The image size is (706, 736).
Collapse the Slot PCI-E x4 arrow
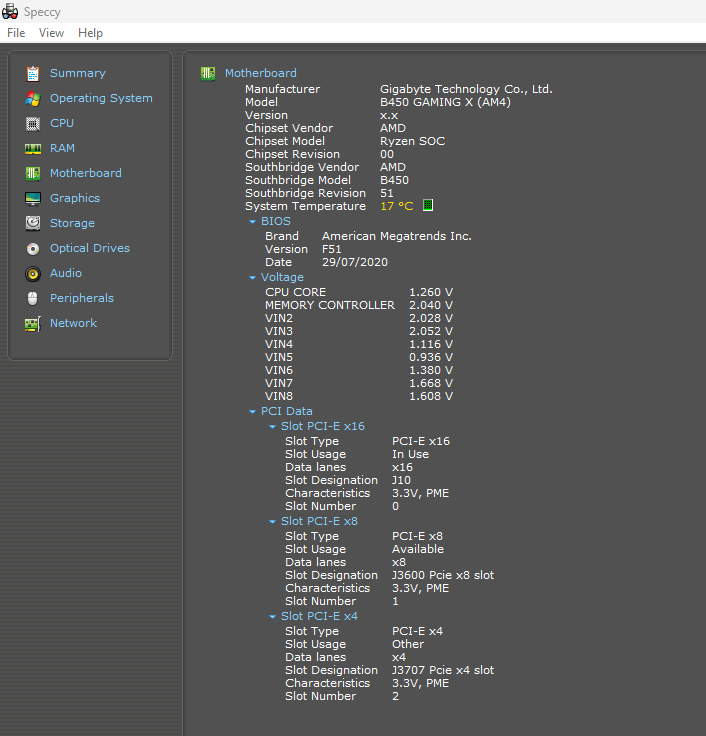[x=272, y=617]
